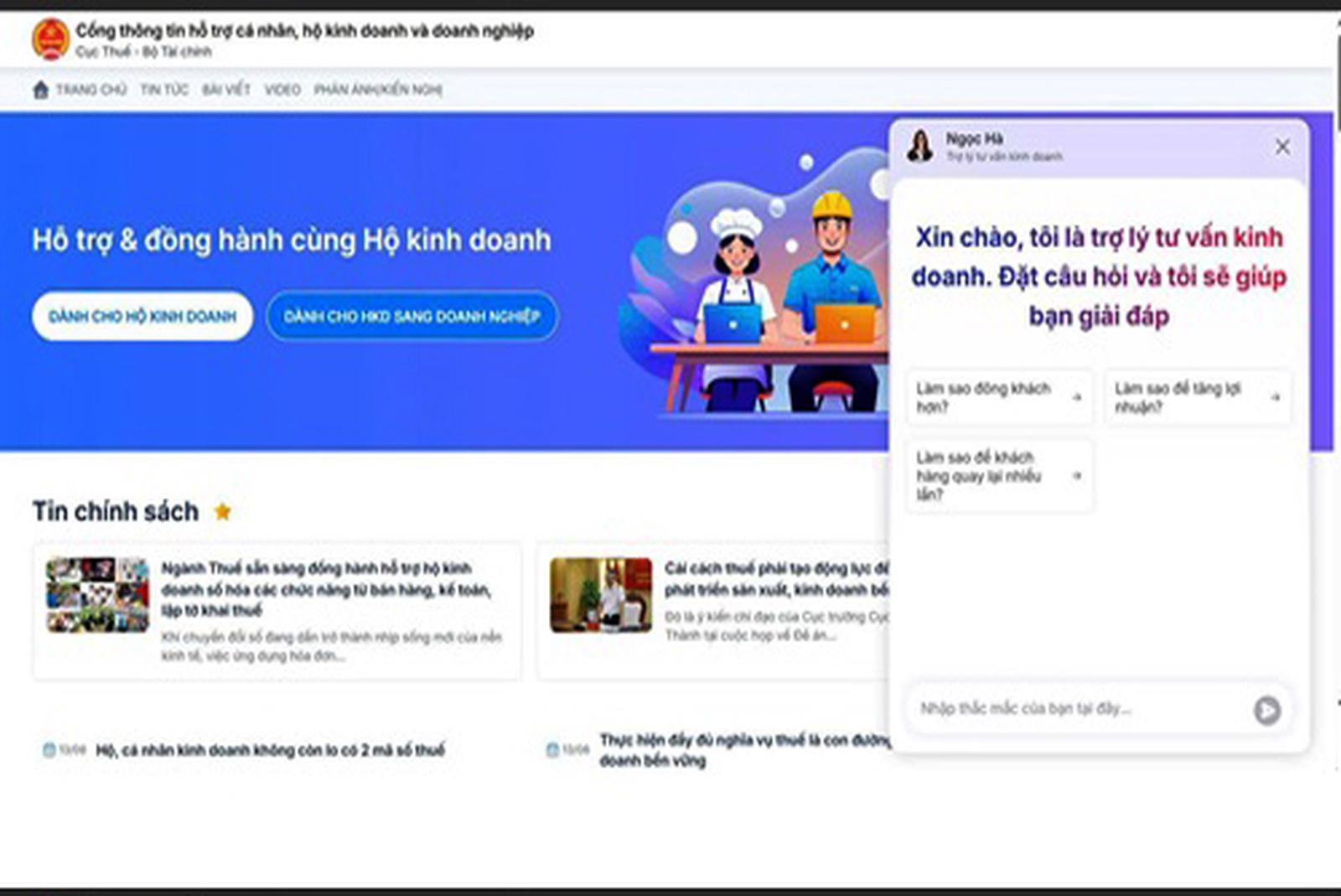Click DÀNH CHO HKD SANG DOANH NGHIỆP button

click(412, 316)
